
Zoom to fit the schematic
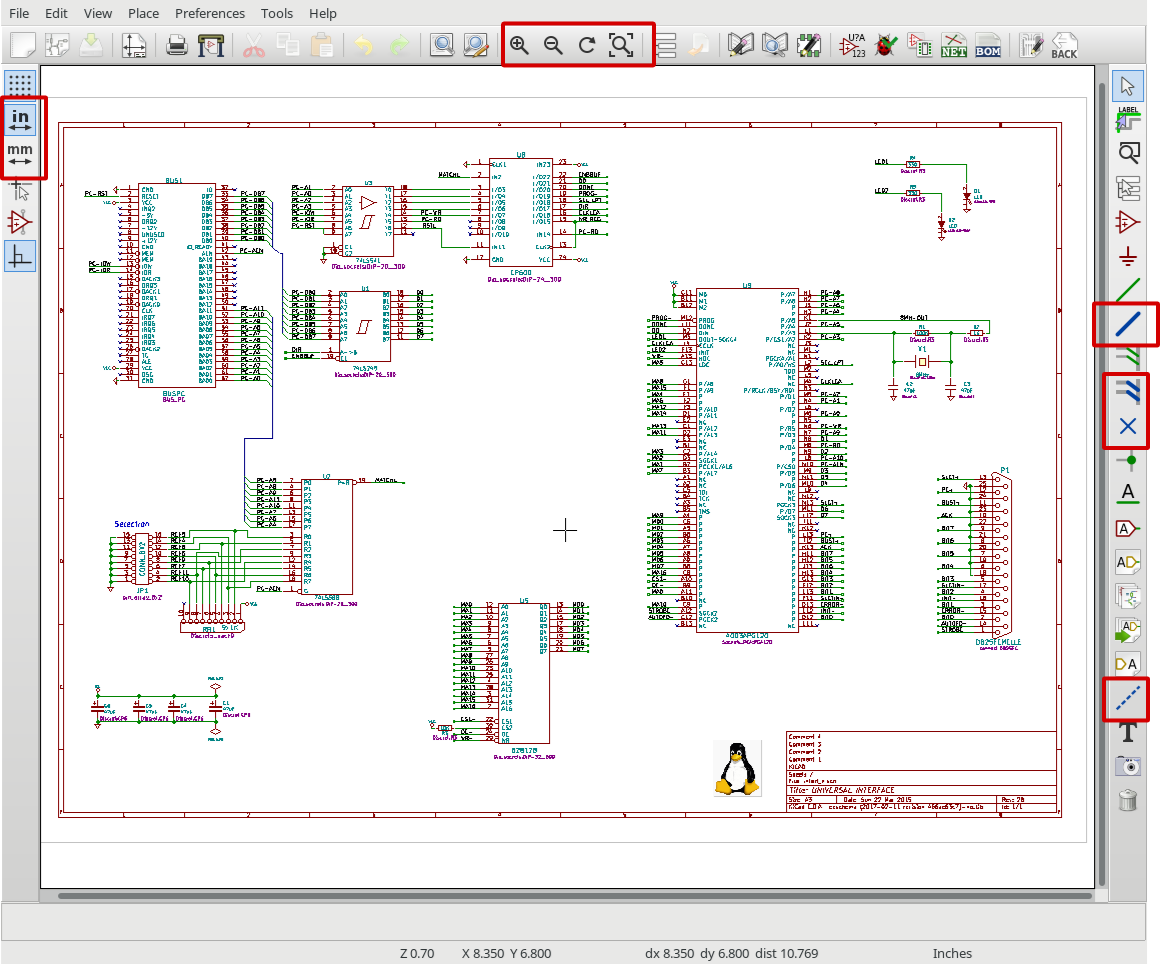(621, 45)
